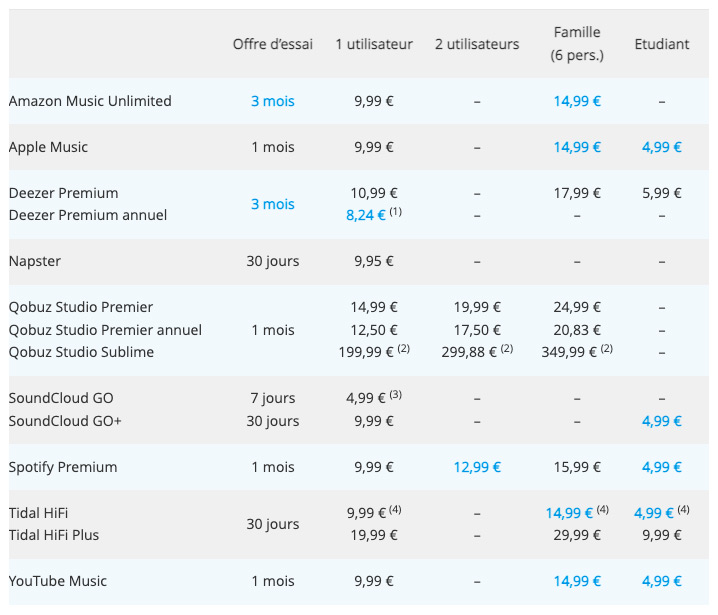Select Deezer Premium 10,99 € price
The height and width of the screenshot is (615, 718).
pyautogui.click(x=374, y=193)
